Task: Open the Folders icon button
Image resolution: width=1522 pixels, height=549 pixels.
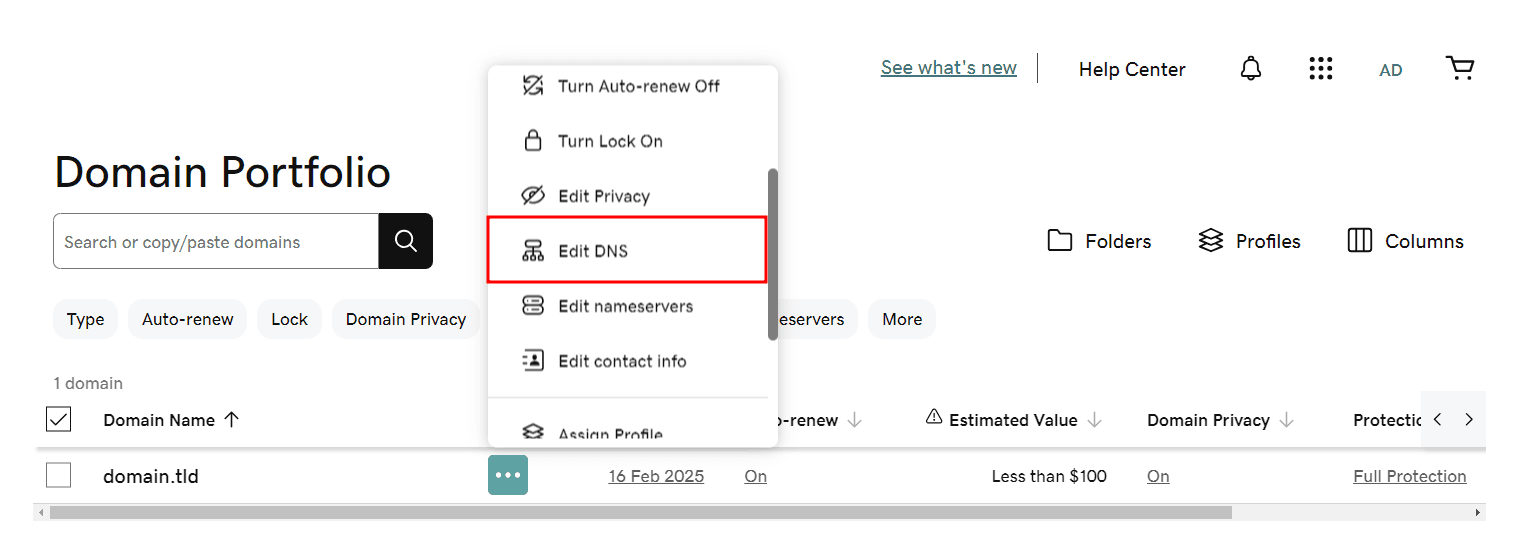Action: coord(1060,241)
